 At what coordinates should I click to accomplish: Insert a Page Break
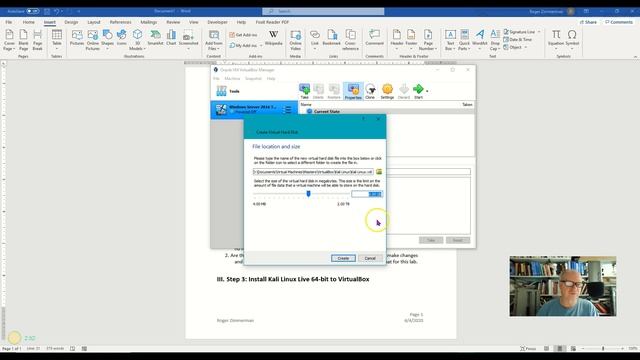pyautogui.click(x=37, y=40)
